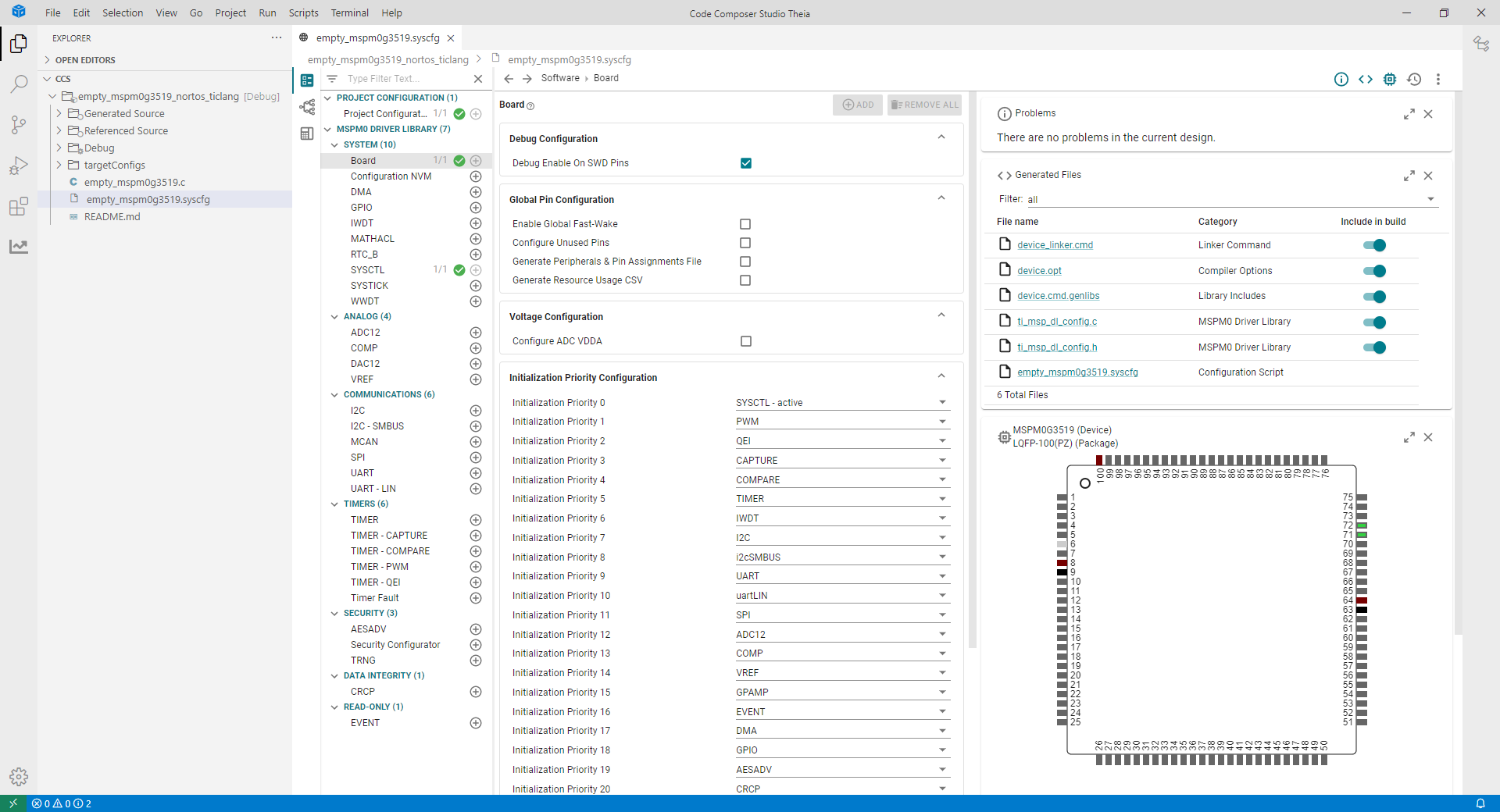Open Initialization Priority 5 dropdown
The width and height of the screenshot is (1500, 812).
click(841, 499)
